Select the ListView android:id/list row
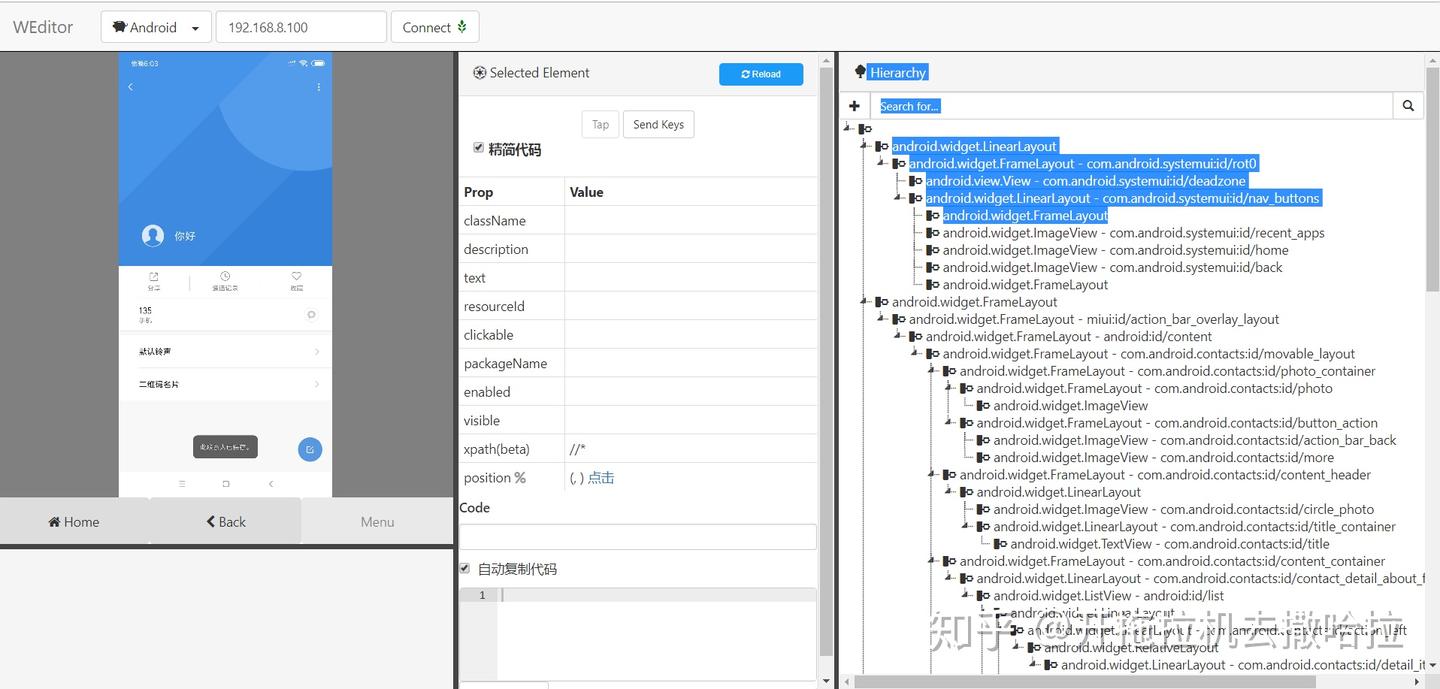 click(x=1108, y=595)
